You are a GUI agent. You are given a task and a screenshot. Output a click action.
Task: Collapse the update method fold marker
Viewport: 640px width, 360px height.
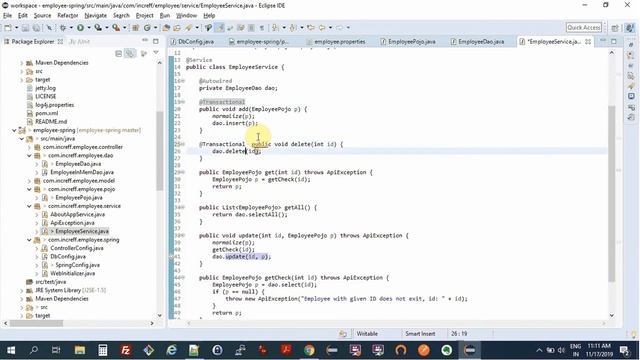tap(183, 236)
